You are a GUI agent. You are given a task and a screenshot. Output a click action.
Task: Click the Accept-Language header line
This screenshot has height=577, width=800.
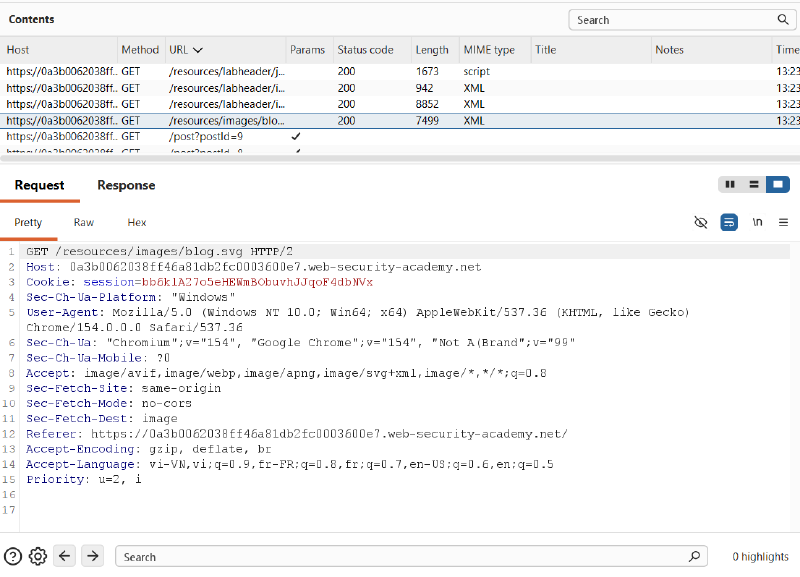point(290,464)
